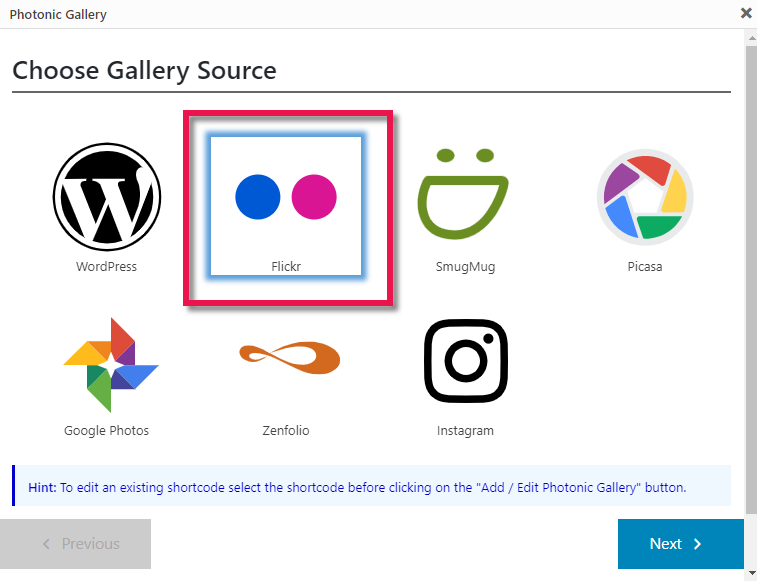
Task: Select the WordPress logo icon
Action: click(x=106, y=197)
